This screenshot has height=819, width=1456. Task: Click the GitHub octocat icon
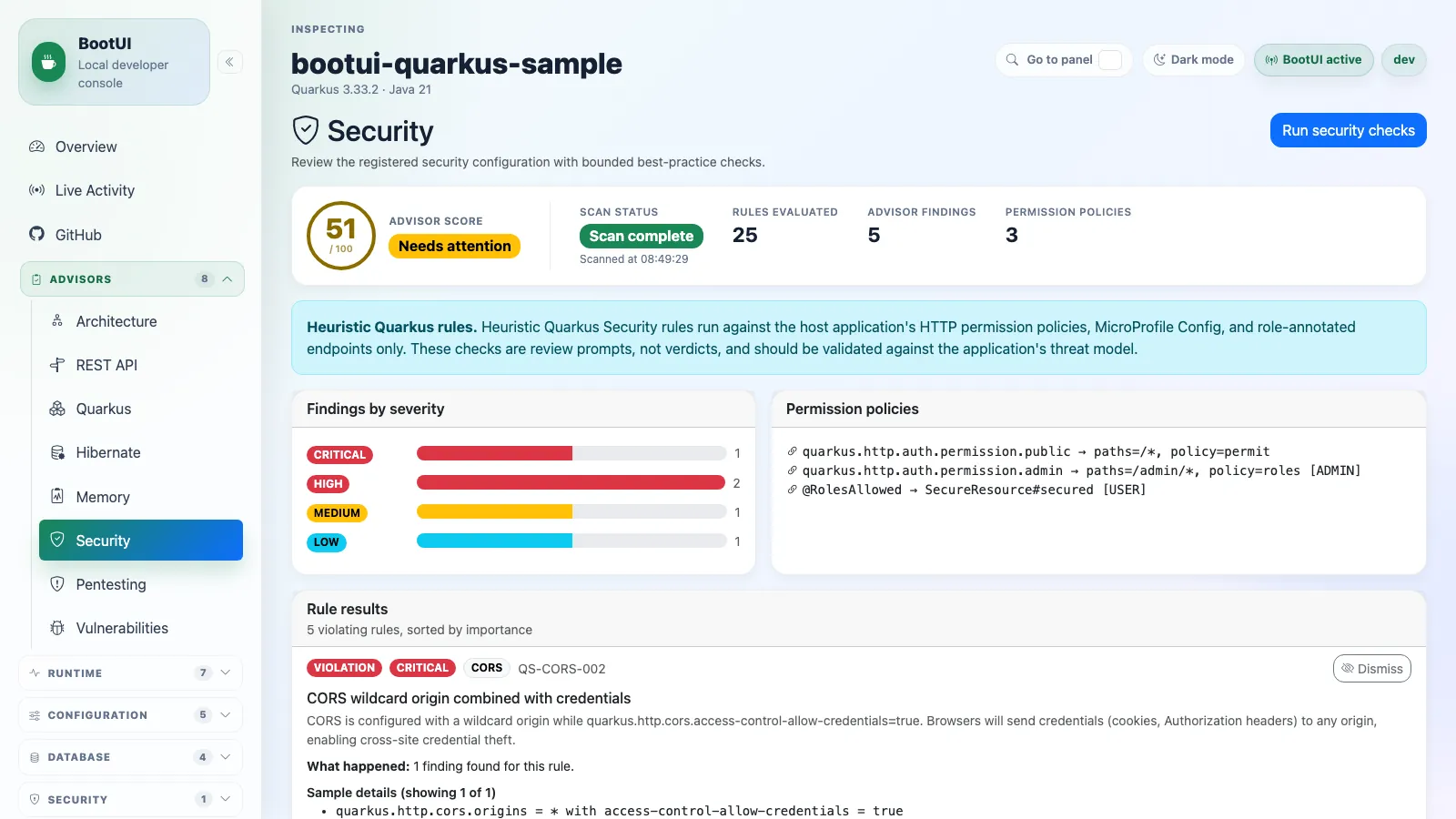[x=36, y=234]
